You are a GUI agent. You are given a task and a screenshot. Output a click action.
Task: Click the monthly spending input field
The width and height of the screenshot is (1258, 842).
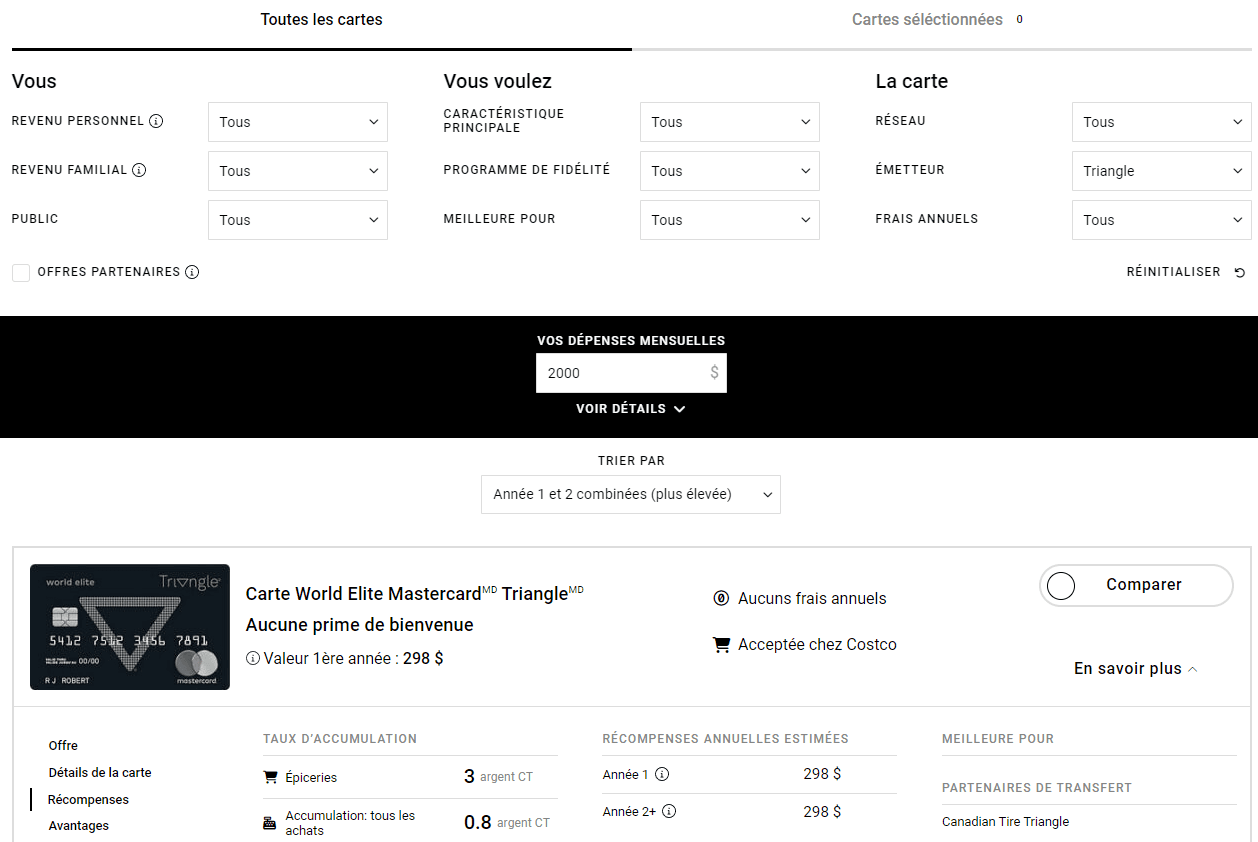click(x=622, y=373)
